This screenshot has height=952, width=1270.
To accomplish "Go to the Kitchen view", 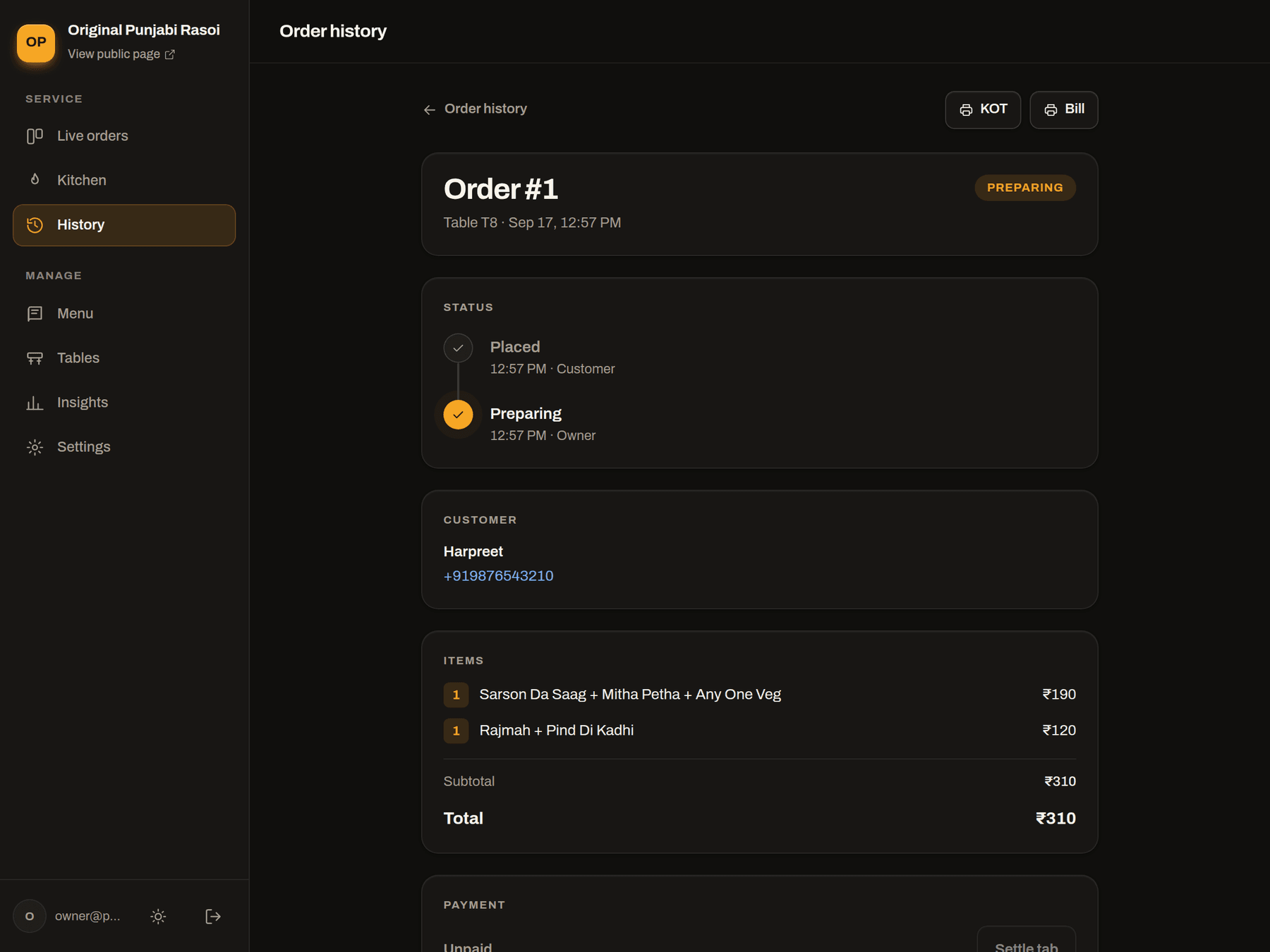I will tap(124, 181).
